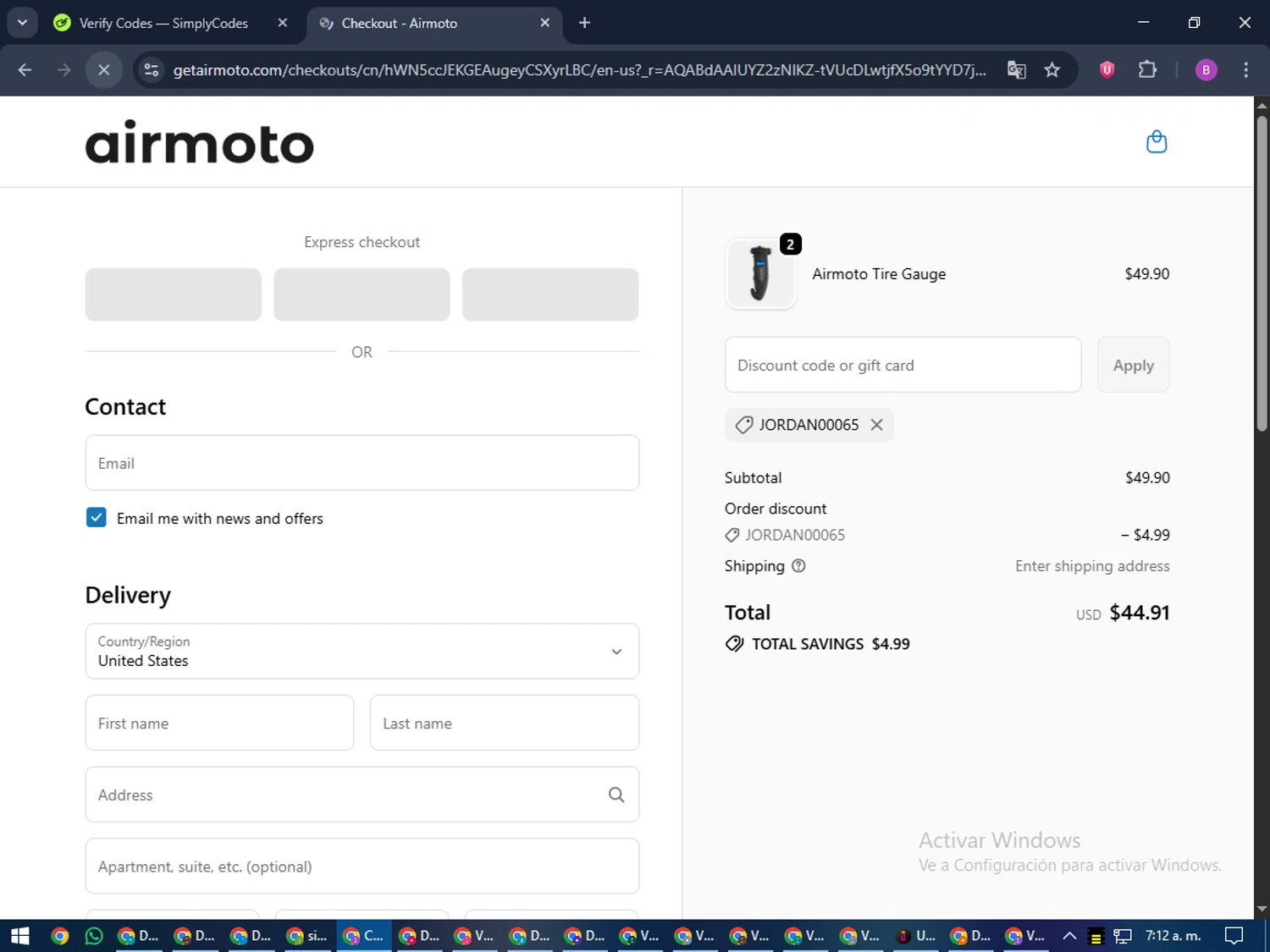1270x952 pixels.
Task: Select the Checkout - Airmoto tab
Action: (x=434, y=23)
